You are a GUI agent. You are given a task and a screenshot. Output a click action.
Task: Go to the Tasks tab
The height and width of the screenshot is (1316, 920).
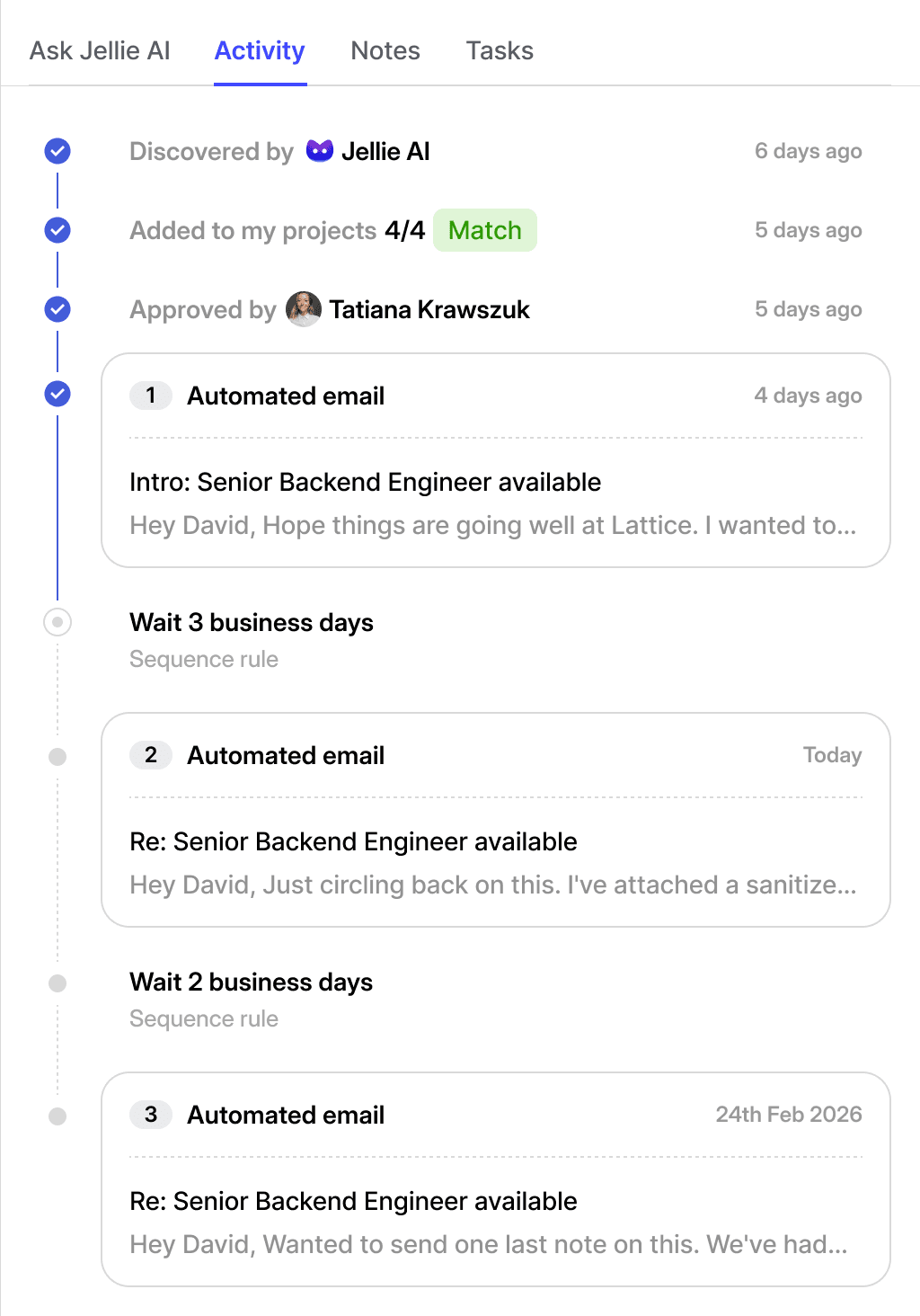point(500,51)
